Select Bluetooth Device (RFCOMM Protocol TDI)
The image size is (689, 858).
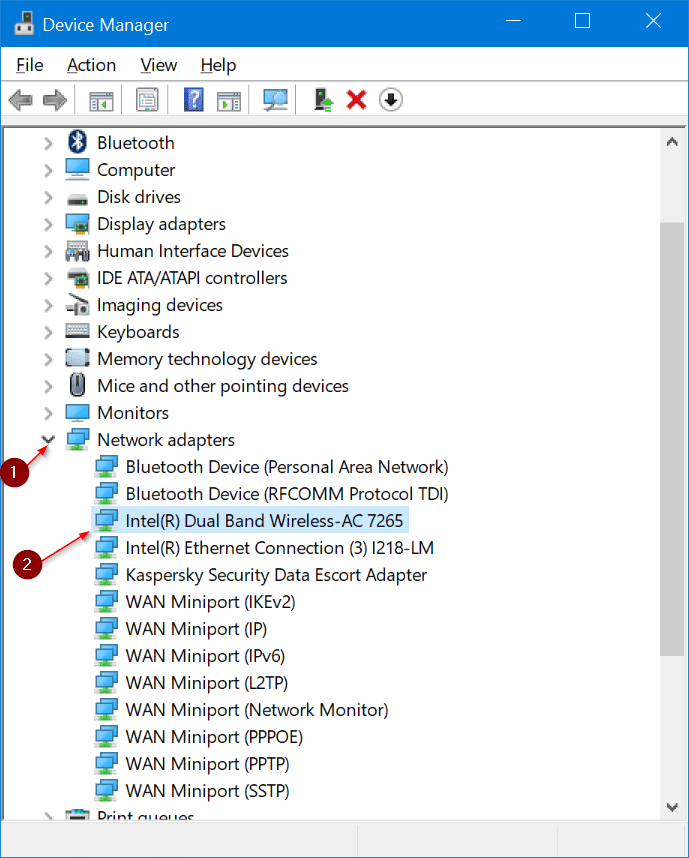pyautogui.click(x=287, y=494)
